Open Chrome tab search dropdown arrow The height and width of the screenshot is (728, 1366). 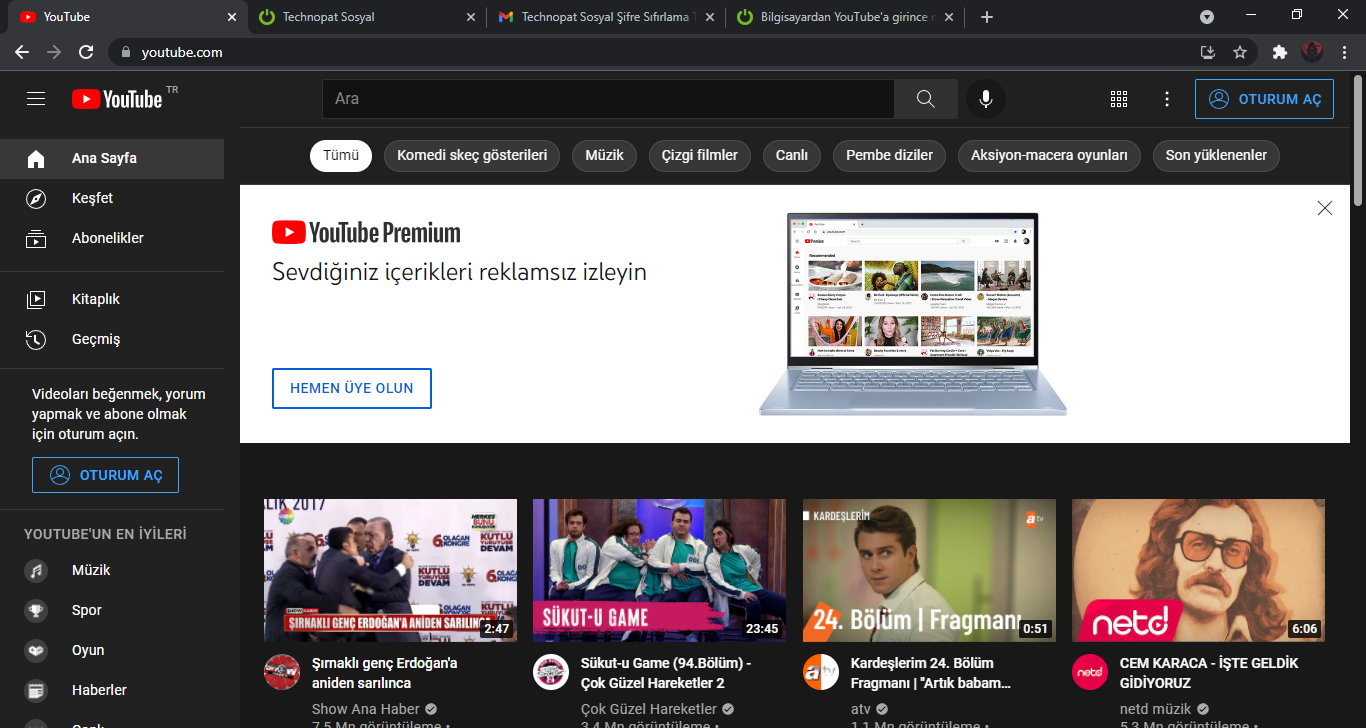pyautogui.click(x=1207, y=17)
